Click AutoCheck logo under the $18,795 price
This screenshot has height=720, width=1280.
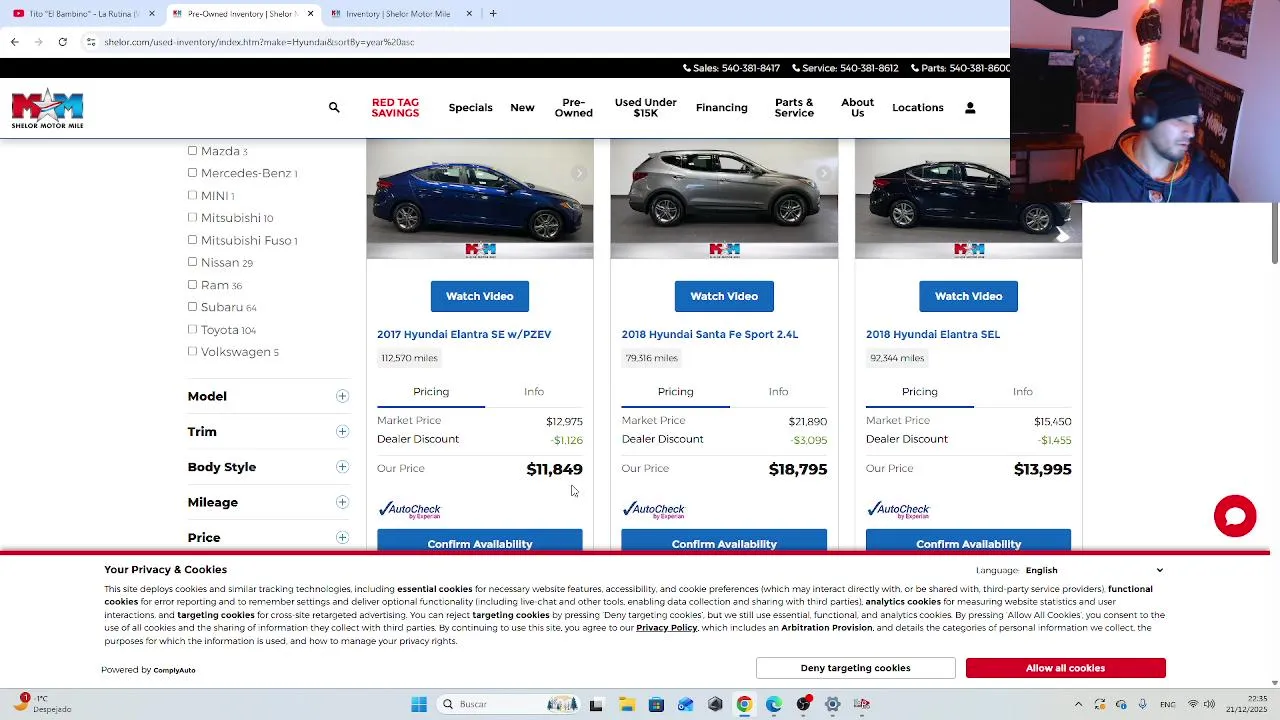point(653,510)
